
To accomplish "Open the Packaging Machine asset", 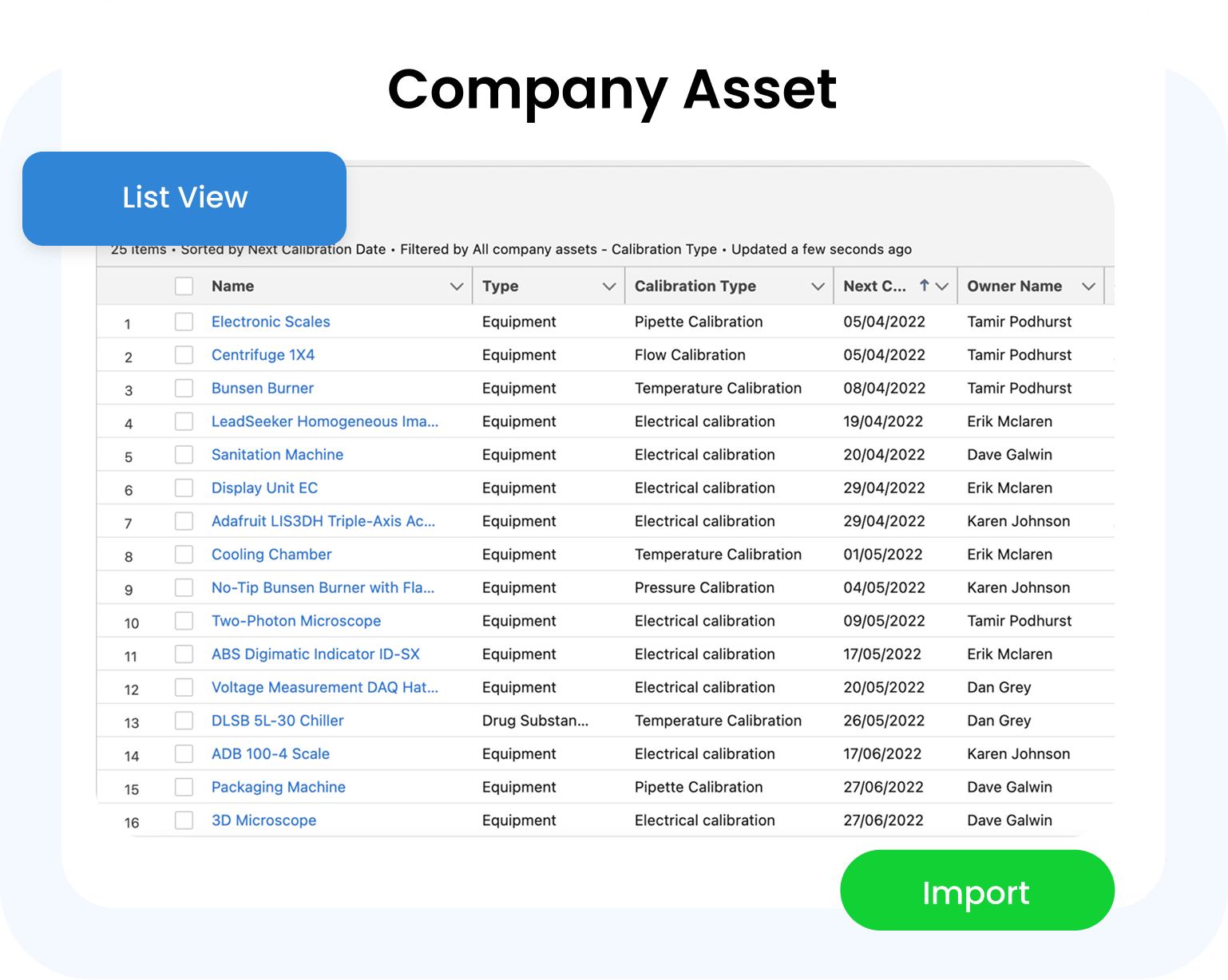I will coord(278,787).
